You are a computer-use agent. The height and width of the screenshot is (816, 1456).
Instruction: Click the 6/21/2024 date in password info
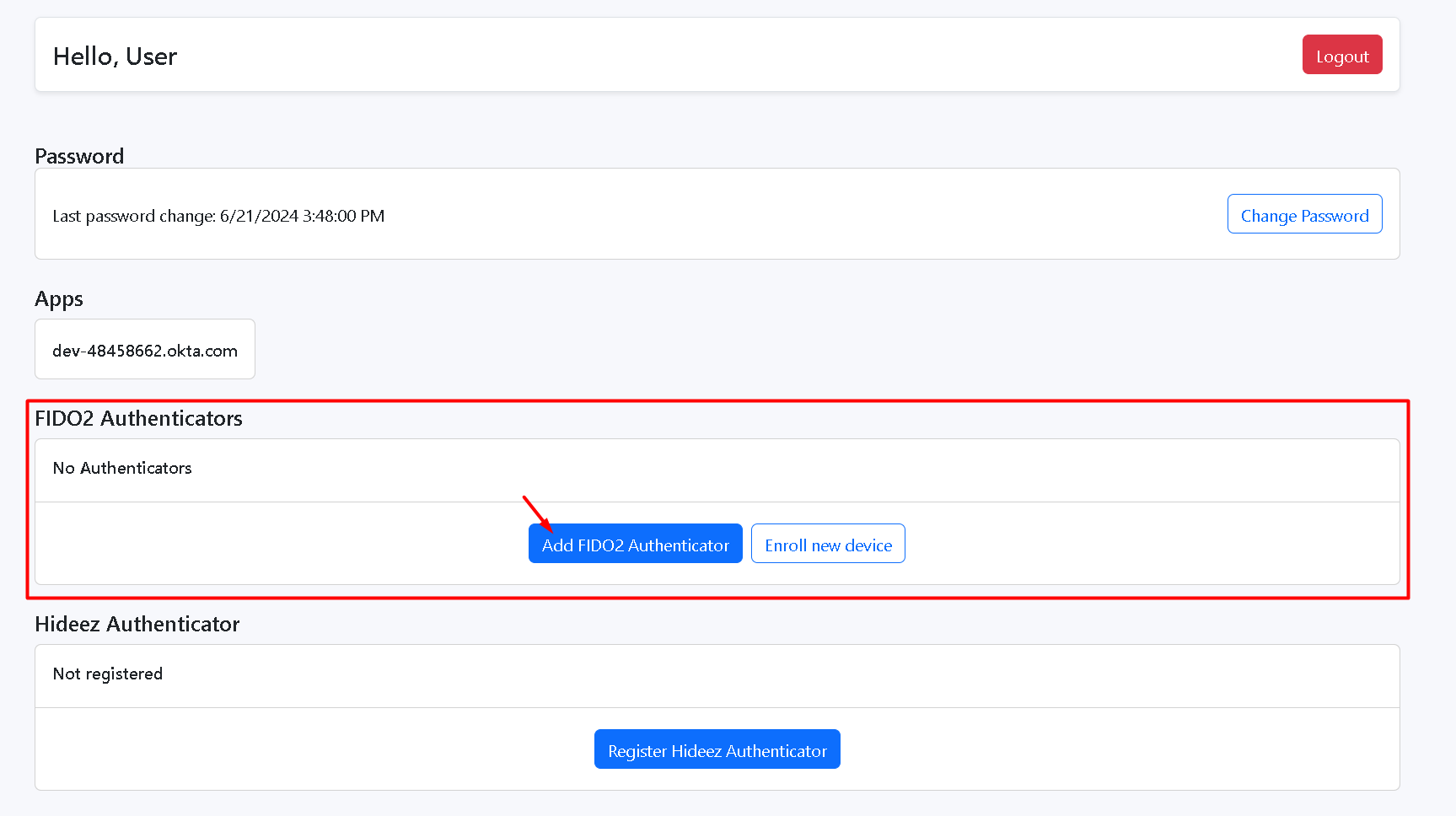tap(259, 216)
